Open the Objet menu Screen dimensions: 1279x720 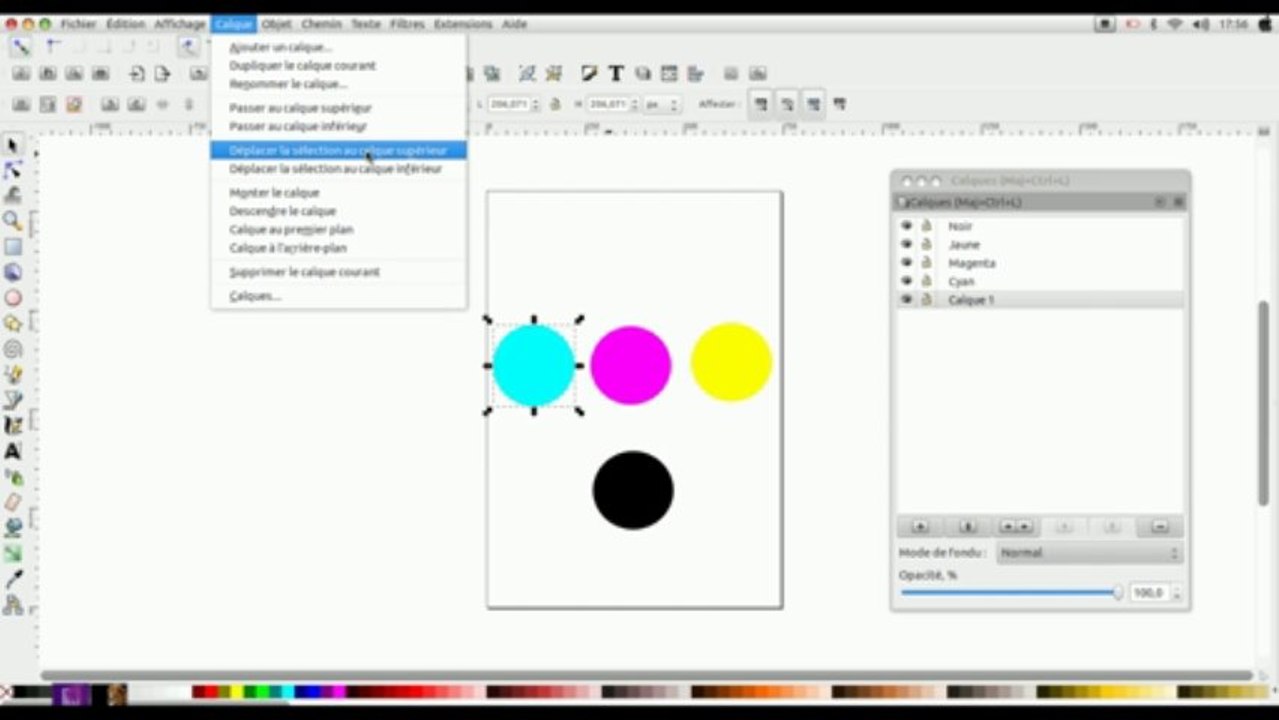tap(276, 24)
